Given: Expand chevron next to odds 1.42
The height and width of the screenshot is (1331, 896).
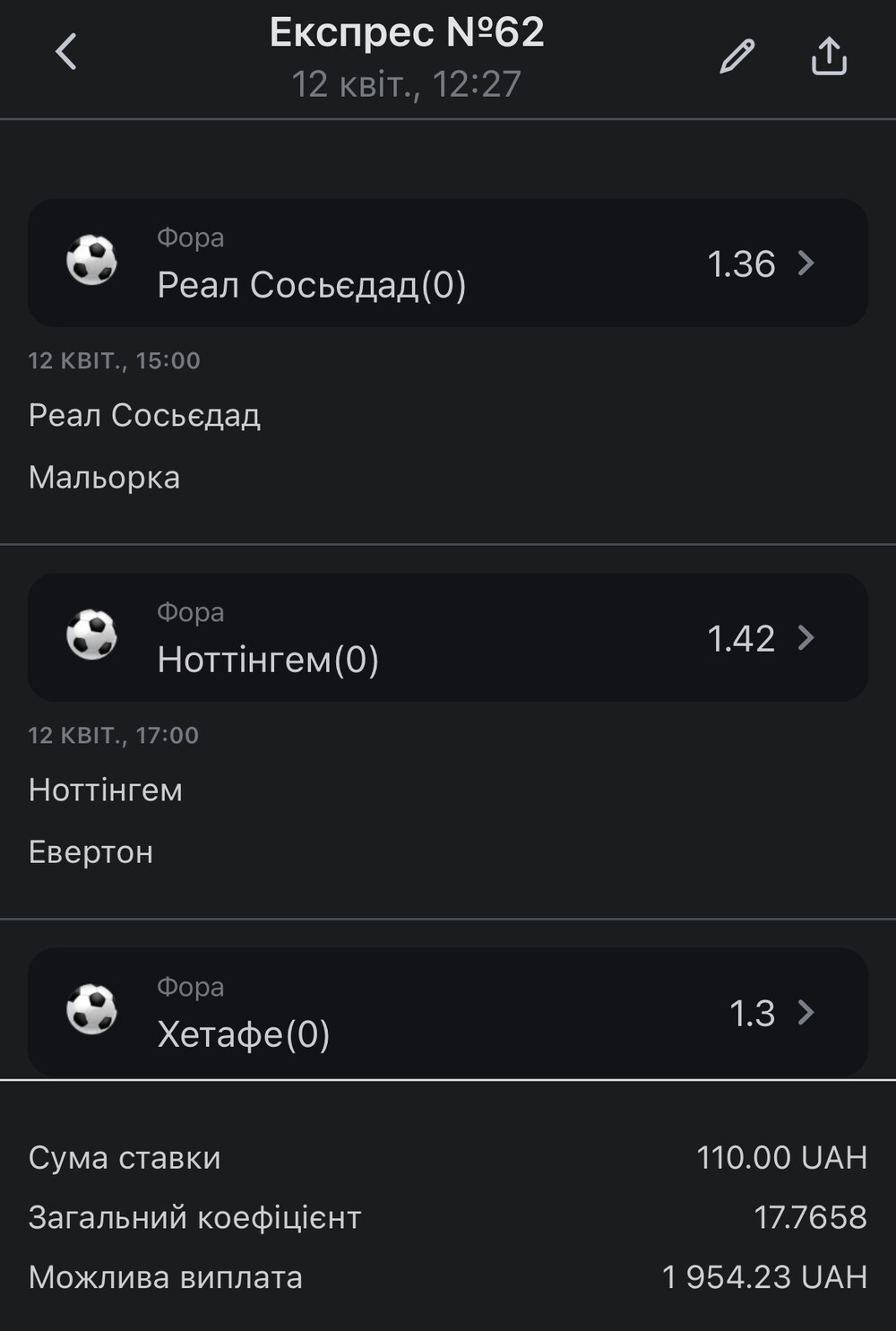Looking at the screenshot, I should pos(806,638).
